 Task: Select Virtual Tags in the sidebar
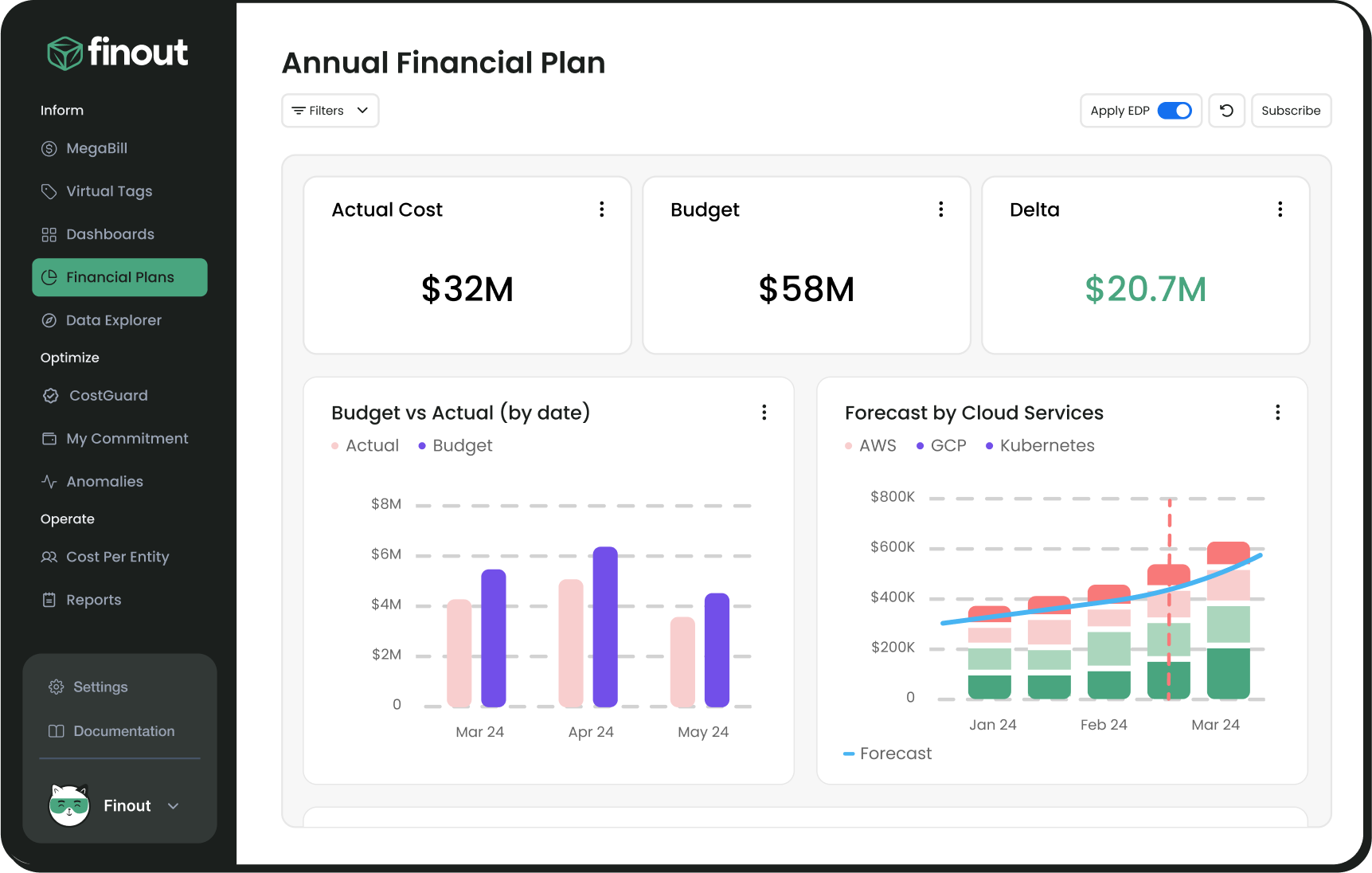108,191
